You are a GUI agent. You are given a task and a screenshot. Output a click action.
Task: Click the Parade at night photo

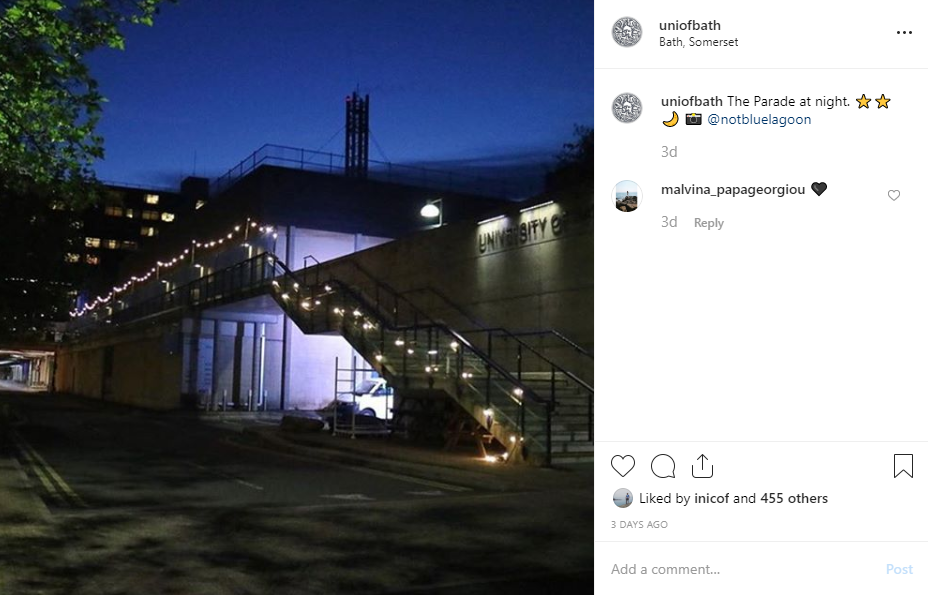[x=297, y=297]
